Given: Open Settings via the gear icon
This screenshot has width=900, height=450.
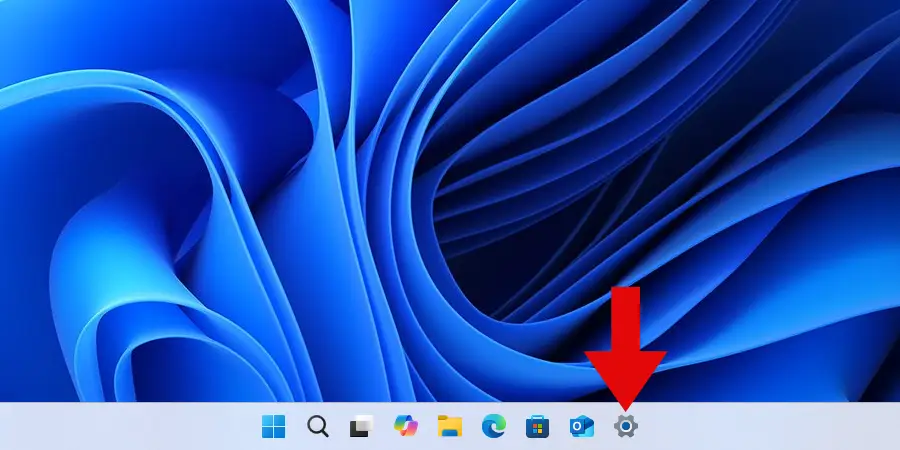Looking at the screenshot, I should [626, 427].
